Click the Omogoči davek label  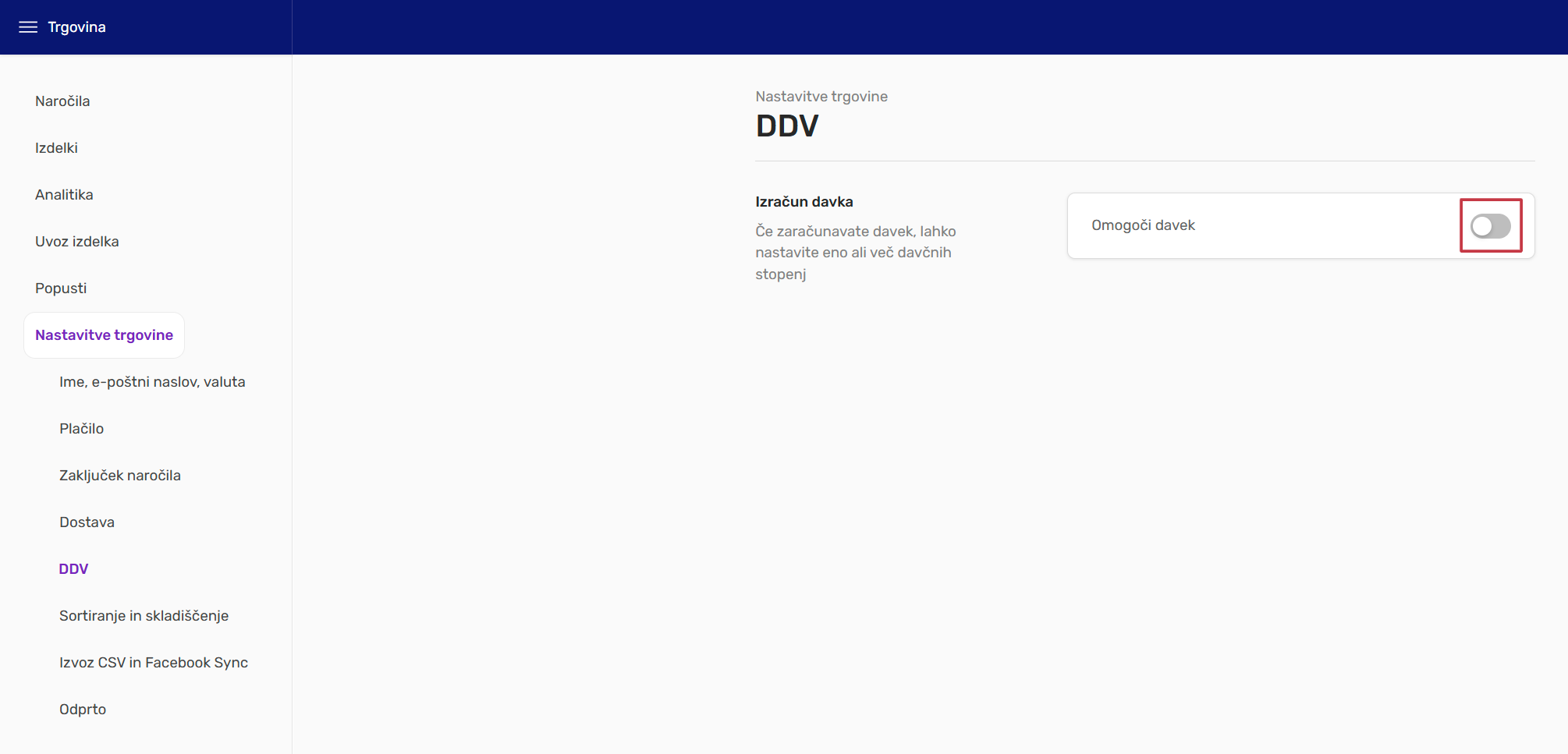(x=1143, y=225)
